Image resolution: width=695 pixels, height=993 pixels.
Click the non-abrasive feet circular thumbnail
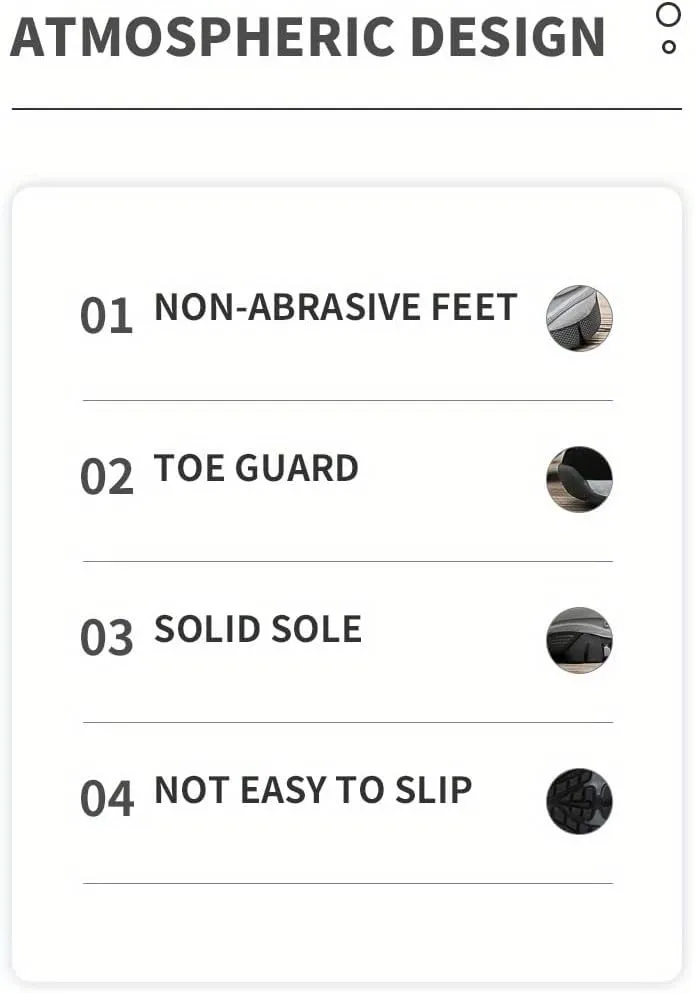click(x=579, y=318)
